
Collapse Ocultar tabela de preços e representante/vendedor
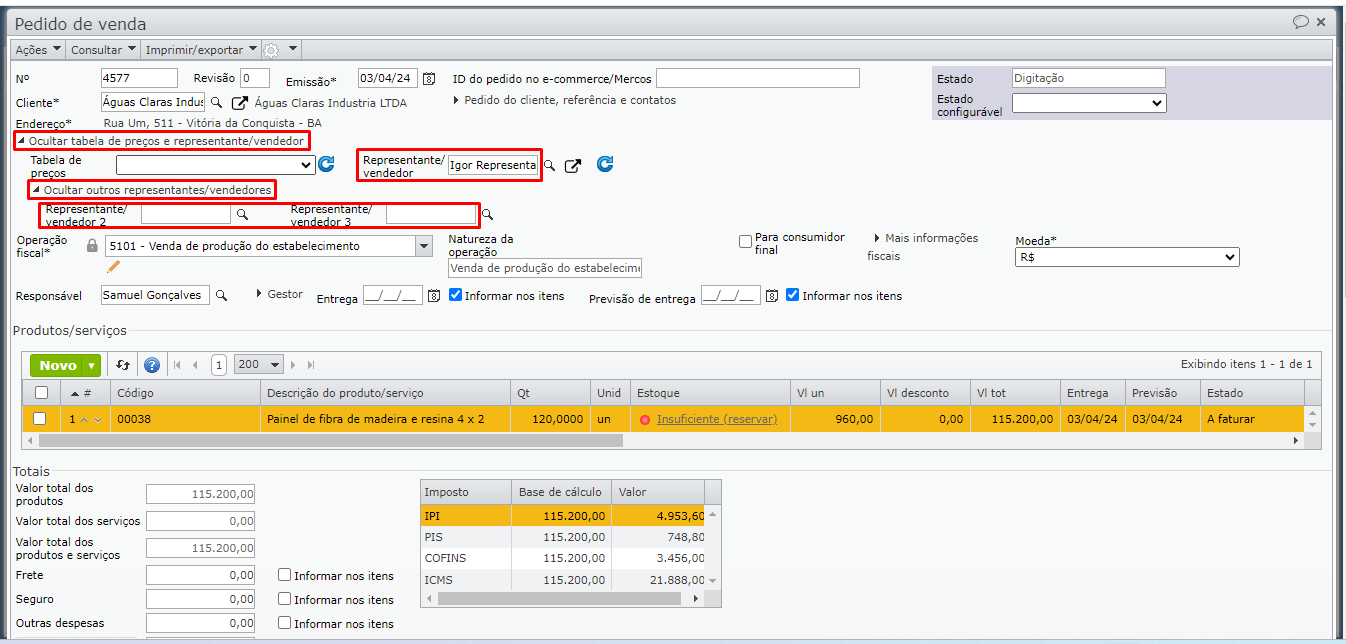tap(161, 141)
